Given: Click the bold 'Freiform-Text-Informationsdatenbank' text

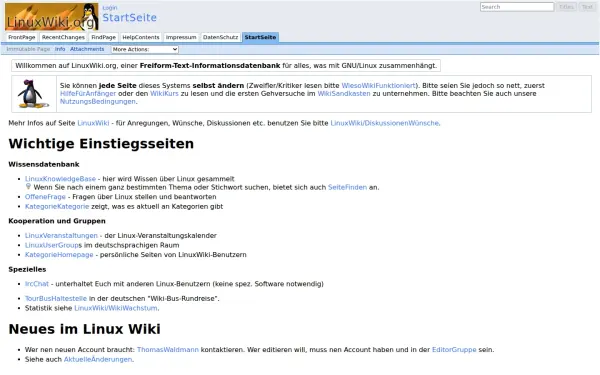Looking at the screenshot, I should coord(210,65).
